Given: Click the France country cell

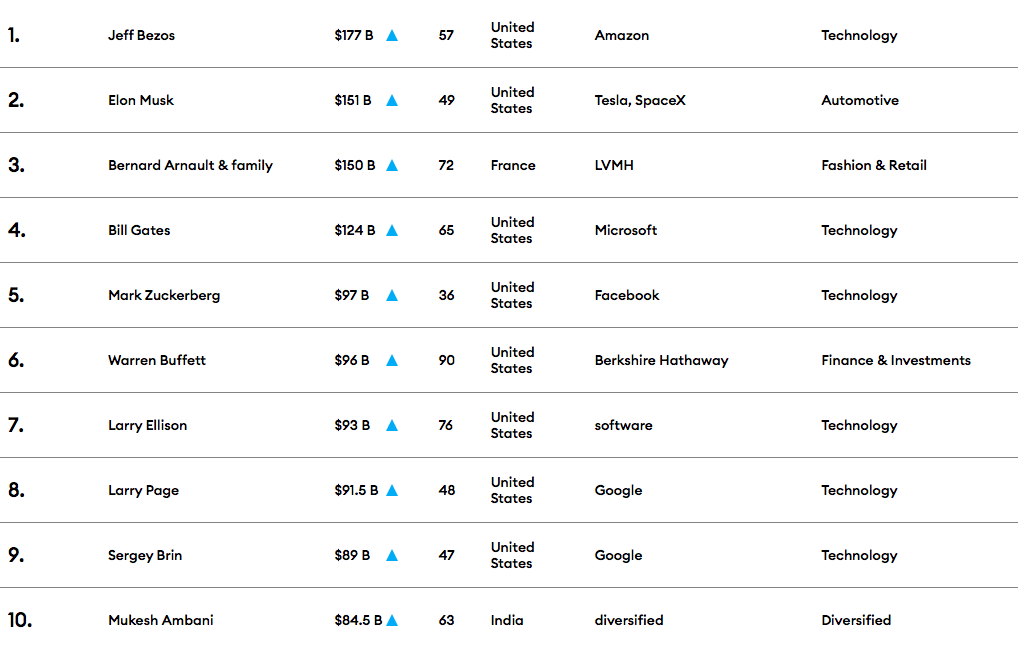Looking at the screenshot, I should 512,166.
